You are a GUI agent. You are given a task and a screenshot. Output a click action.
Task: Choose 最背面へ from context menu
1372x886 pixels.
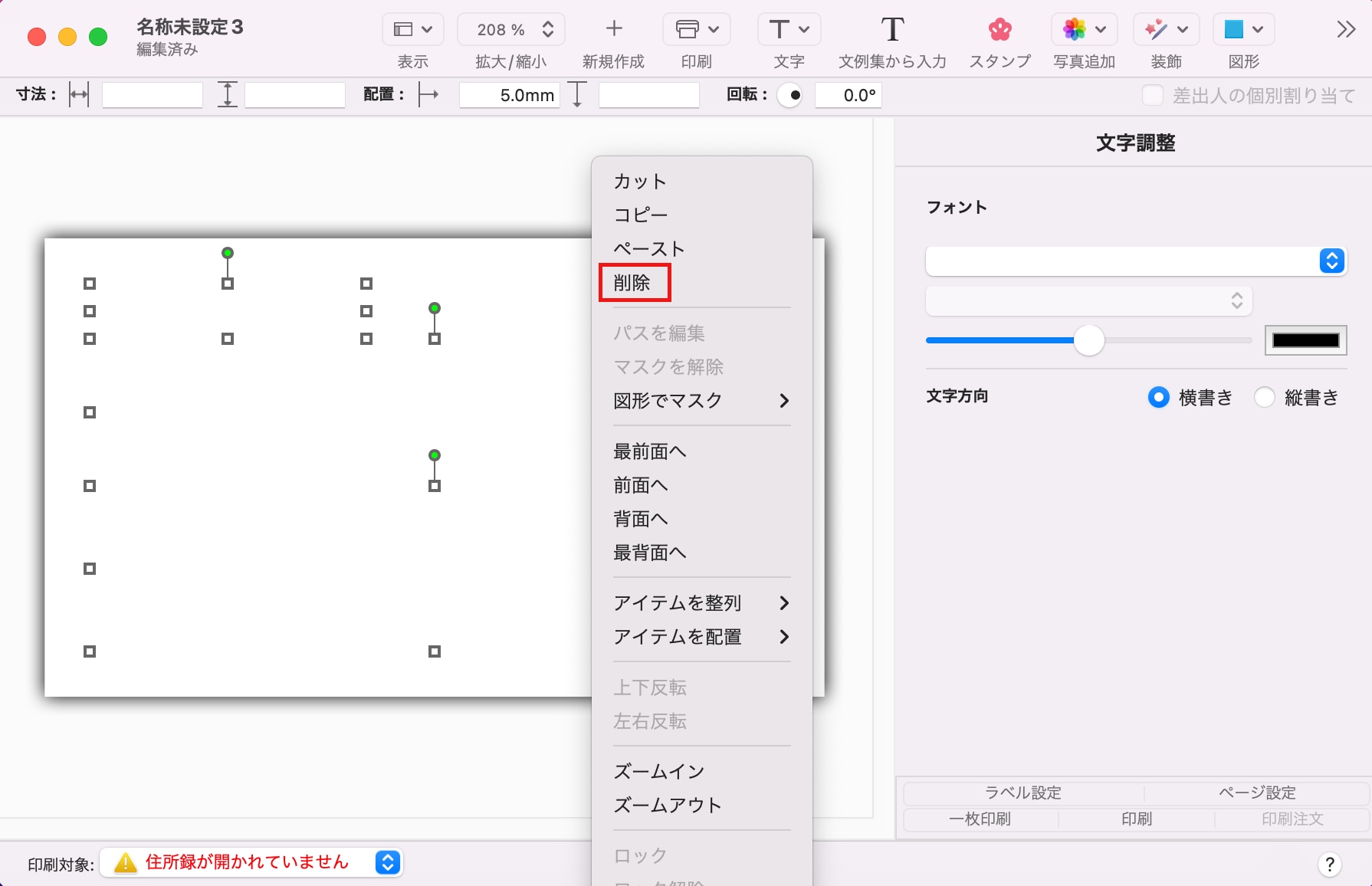[649, 553]
